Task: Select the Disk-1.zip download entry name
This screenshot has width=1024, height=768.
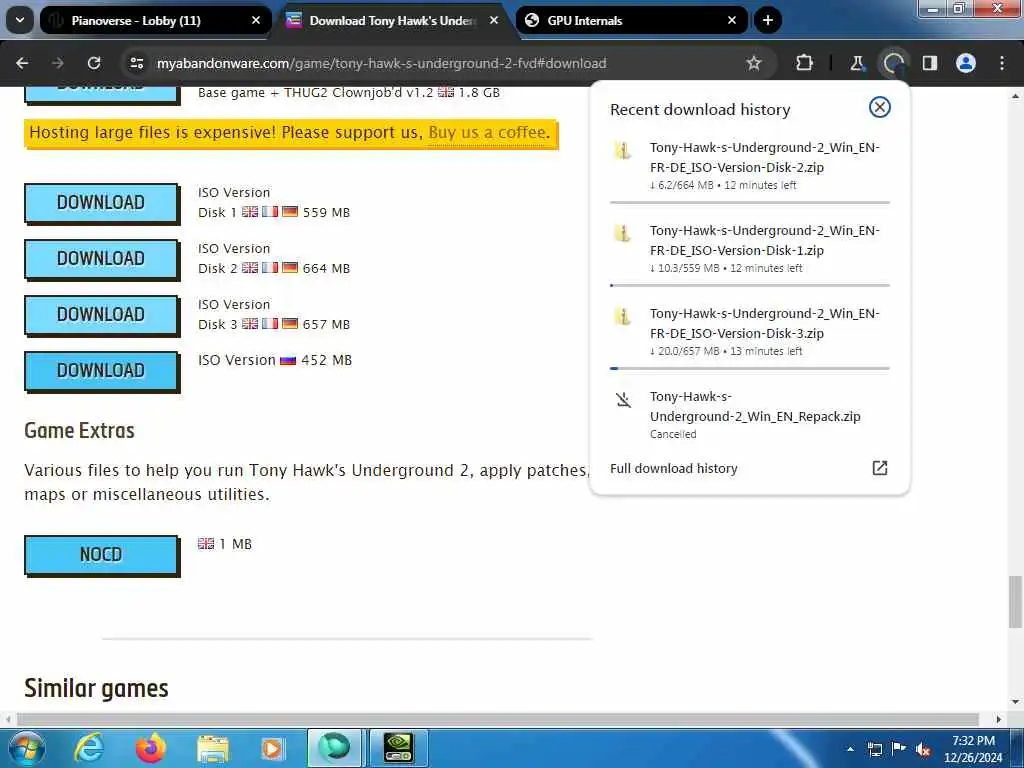Action: (x=764, y=240)
